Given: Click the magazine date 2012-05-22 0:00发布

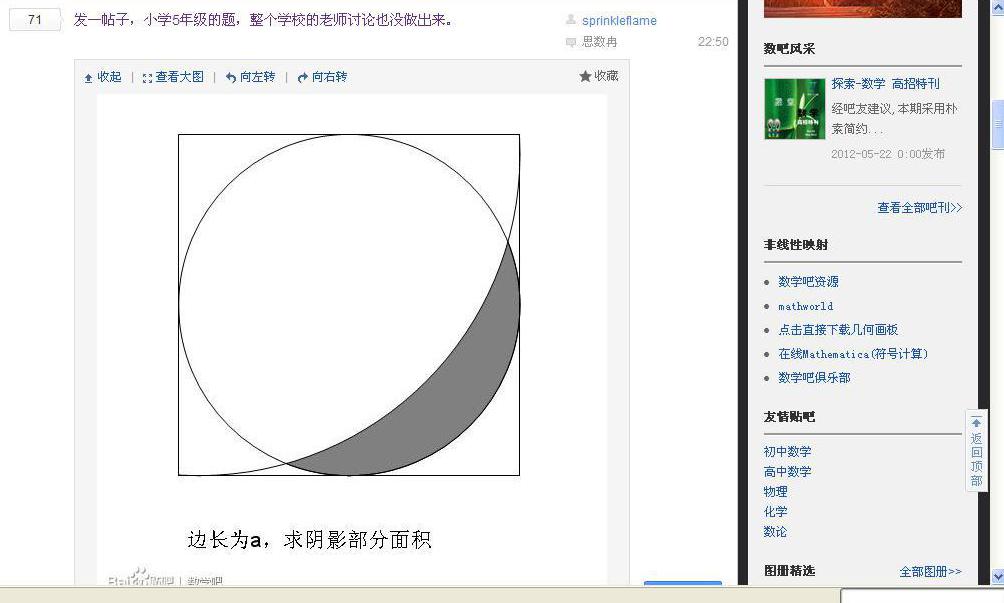Looking at the screenshot, I should pos(887,154).
